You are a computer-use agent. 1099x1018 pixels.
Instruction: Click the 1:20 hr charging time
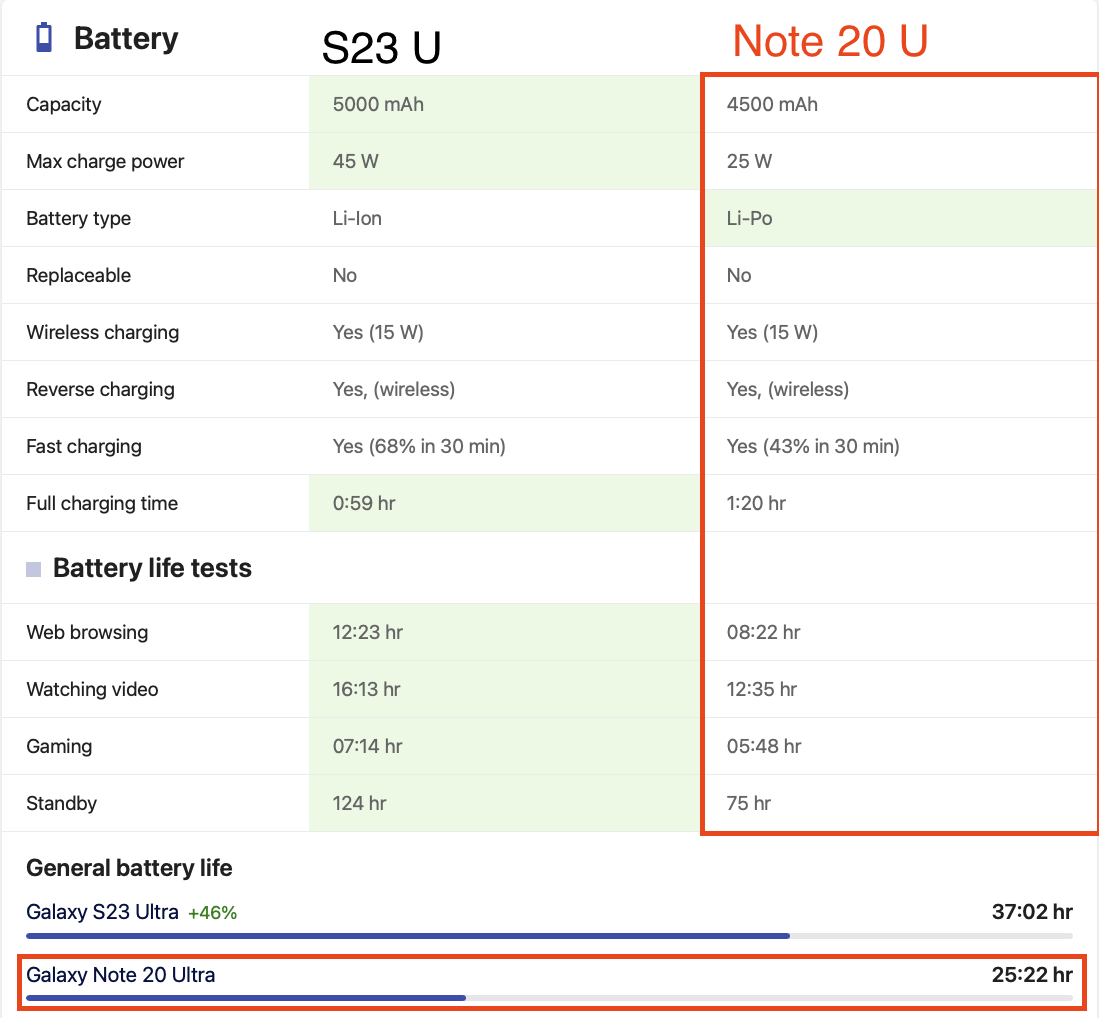[756, 503]
